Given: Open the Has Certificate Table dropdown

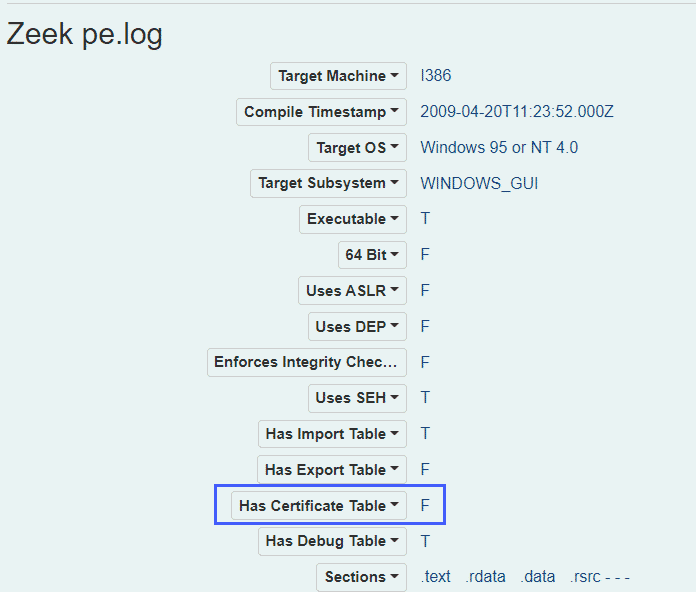Looking at the screenshot, I should click(319, 506).
